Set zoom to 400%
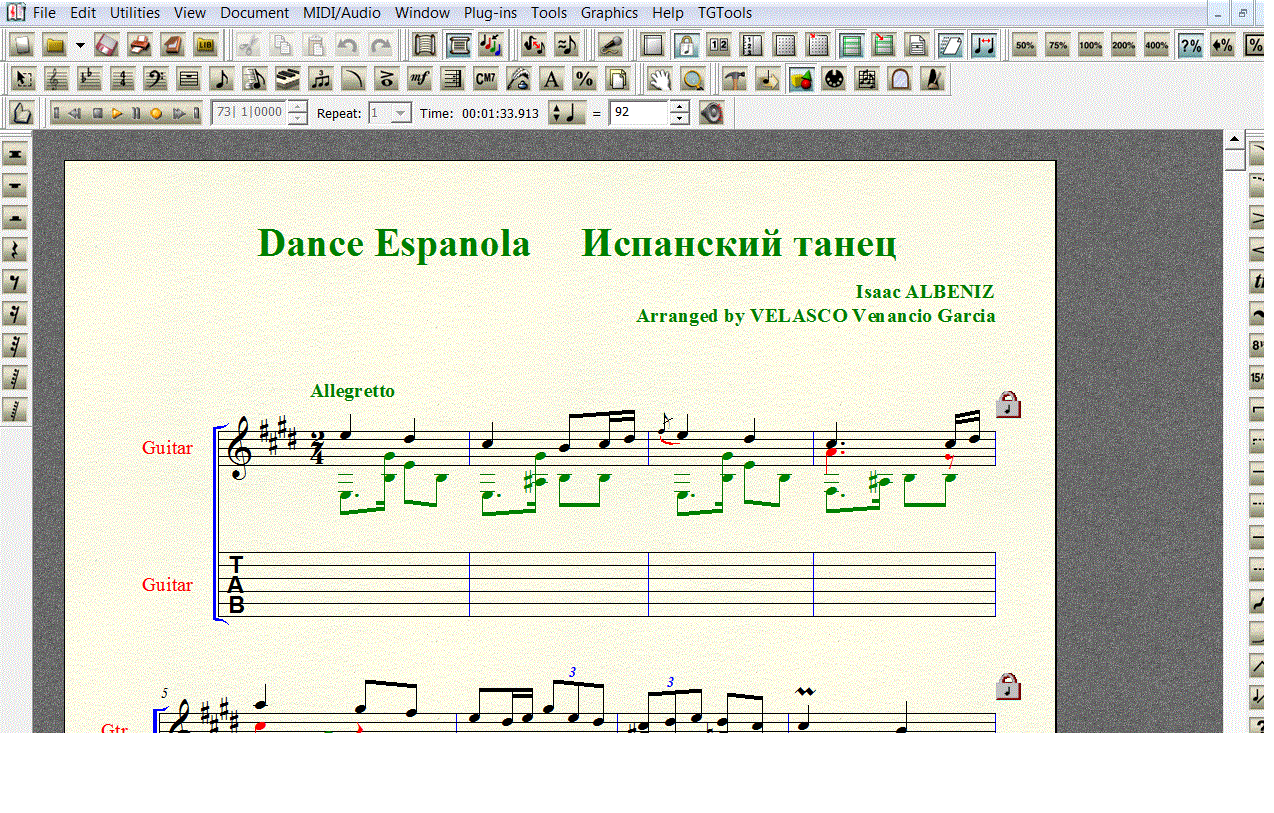The width and height of the screenshot is (1274, 813). (x=1156, y=45)
